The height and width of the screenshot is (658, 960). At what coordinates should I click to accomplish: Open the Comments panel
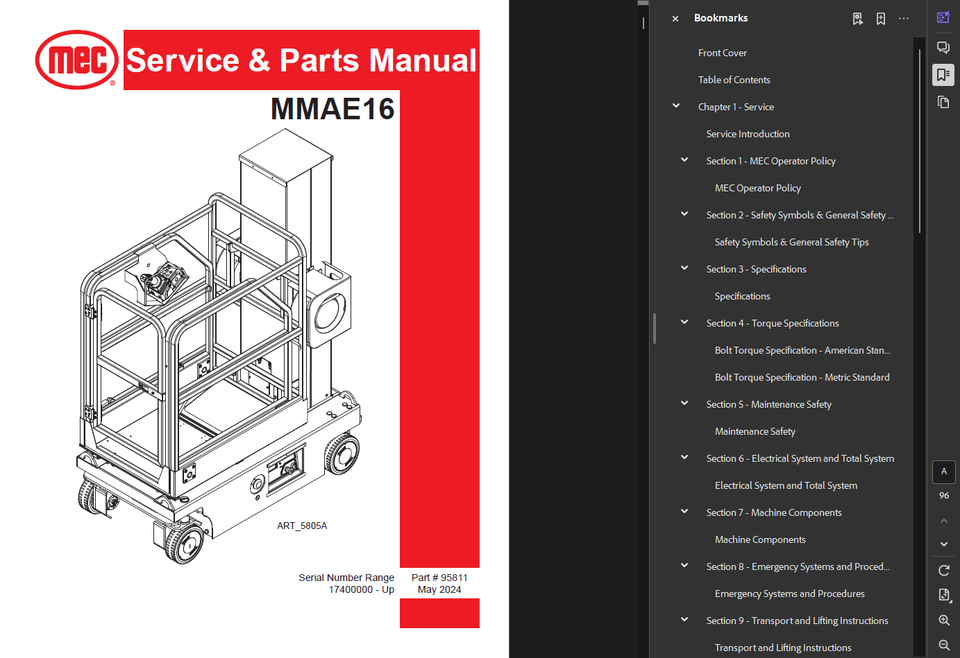941,46
